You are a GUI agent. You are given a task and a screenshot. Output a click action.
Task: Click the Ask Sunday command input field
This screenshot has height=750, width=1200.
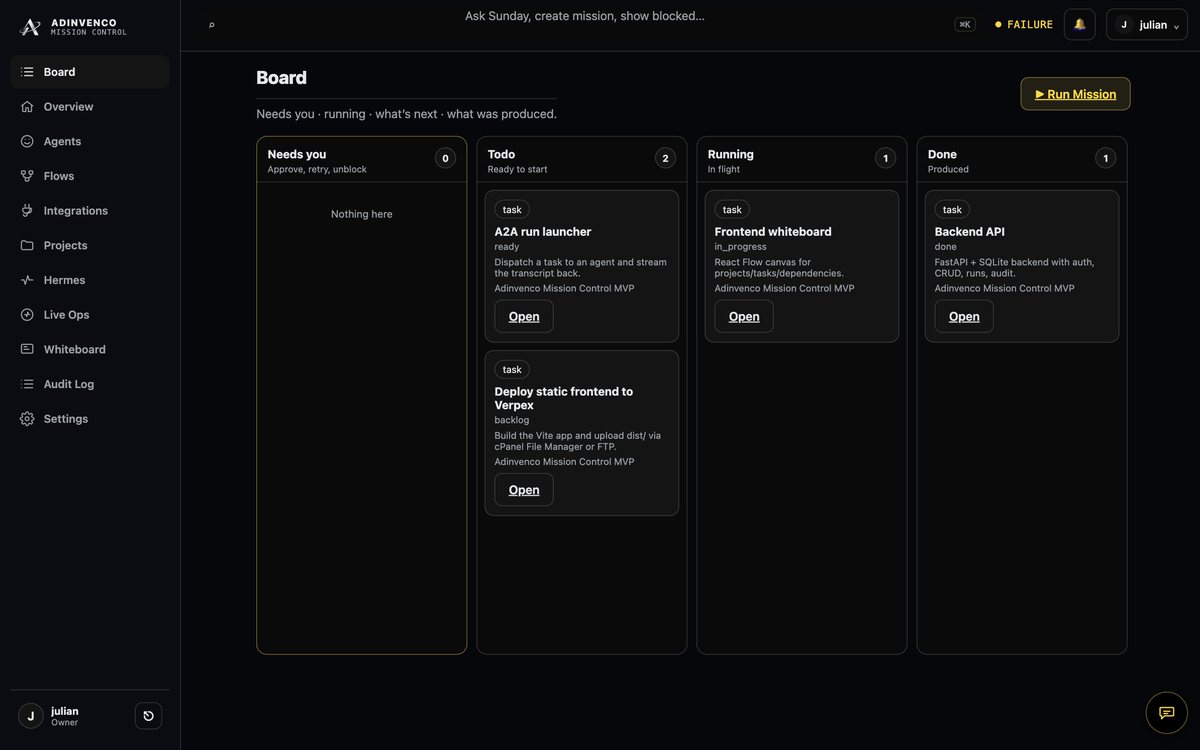pyautogui.click(x=585, y=16)
